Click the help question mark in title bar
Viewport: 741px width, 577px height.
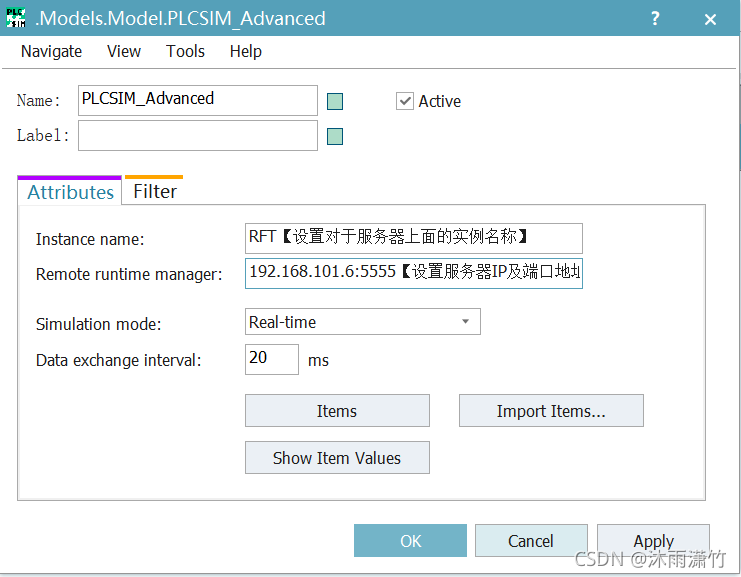(x=655, y=19)
